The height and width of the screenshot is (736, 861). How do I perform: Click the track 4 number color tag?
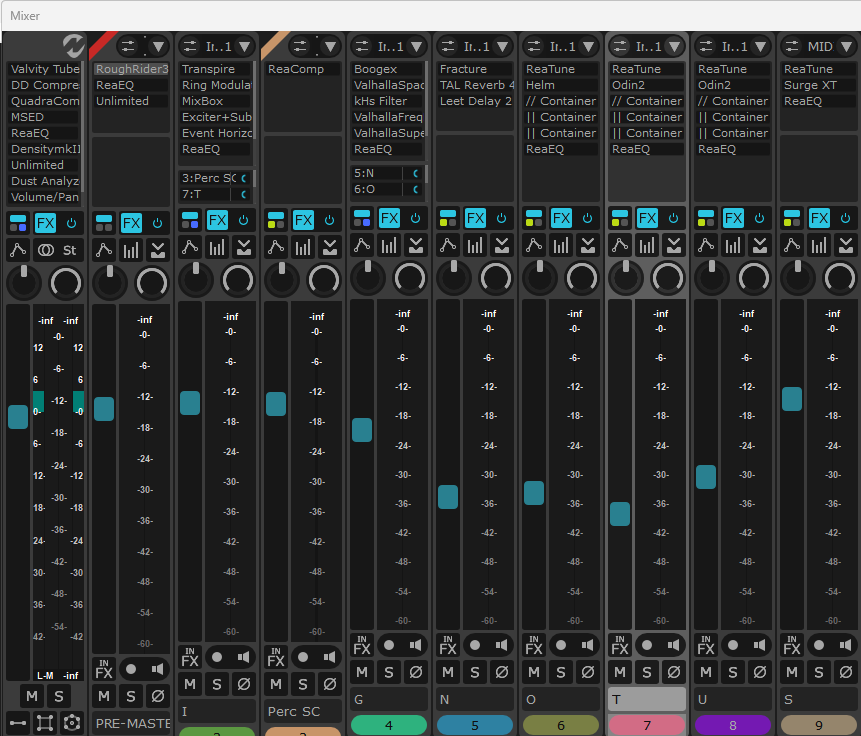pos(389,725)
